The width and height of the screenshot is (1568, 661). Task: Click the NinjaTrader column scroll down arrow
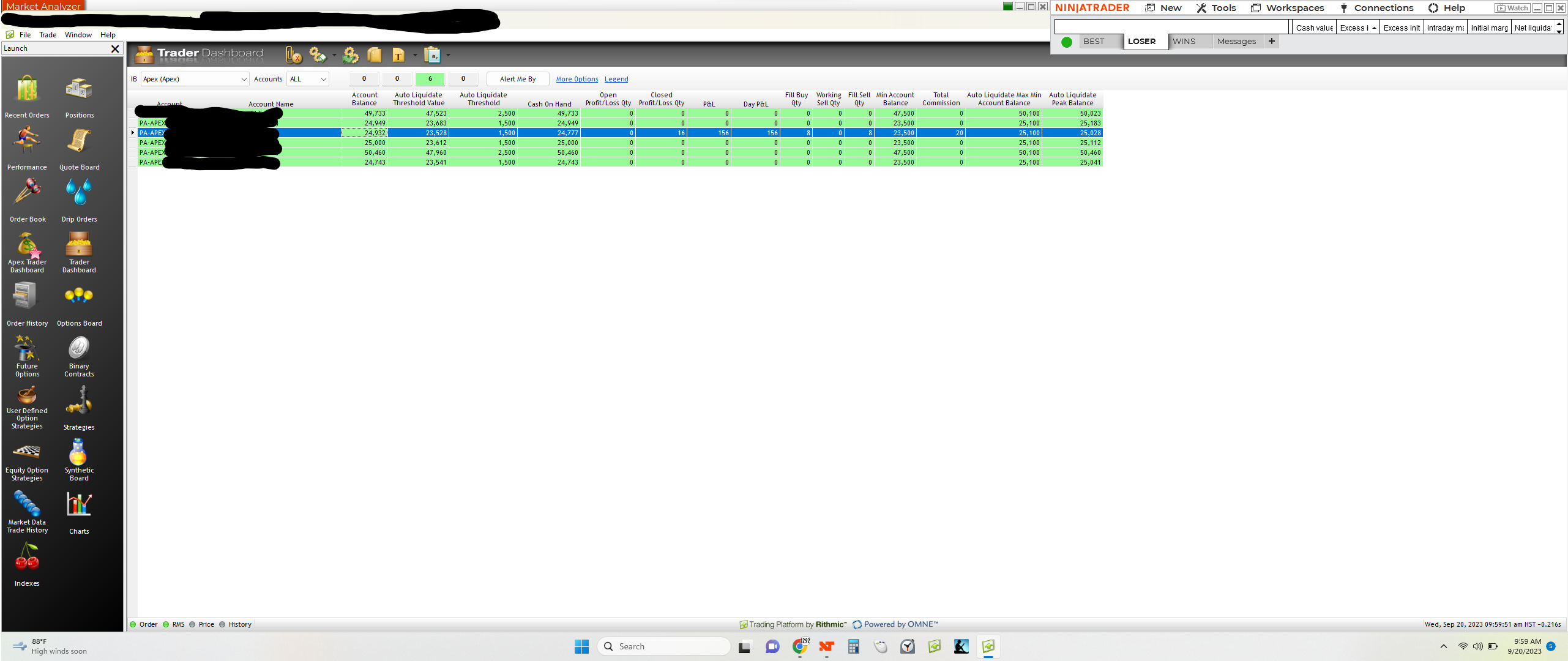(1559, 31)
